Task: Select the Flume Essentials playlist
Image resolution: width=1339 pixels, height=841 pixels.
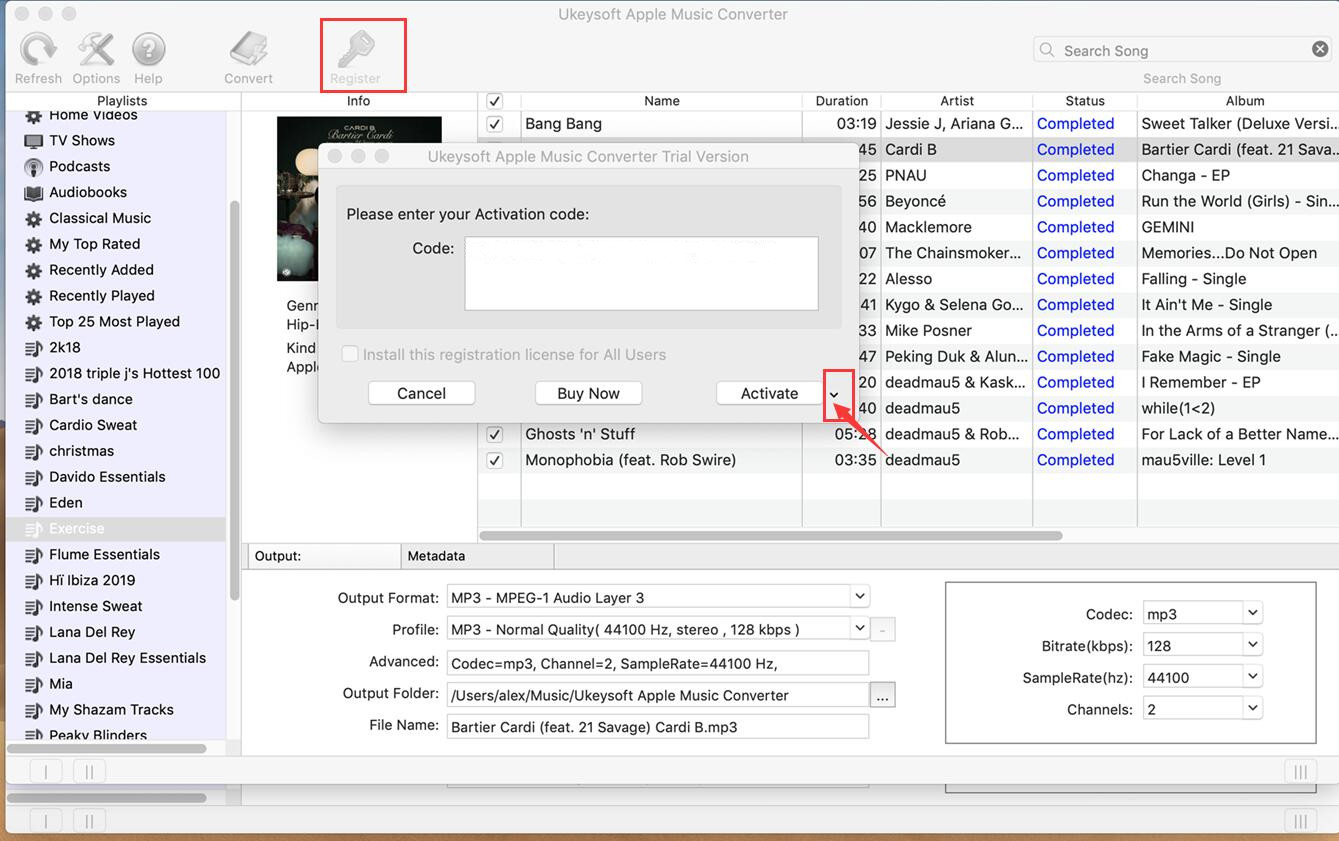Action: [x=104, y=555]
